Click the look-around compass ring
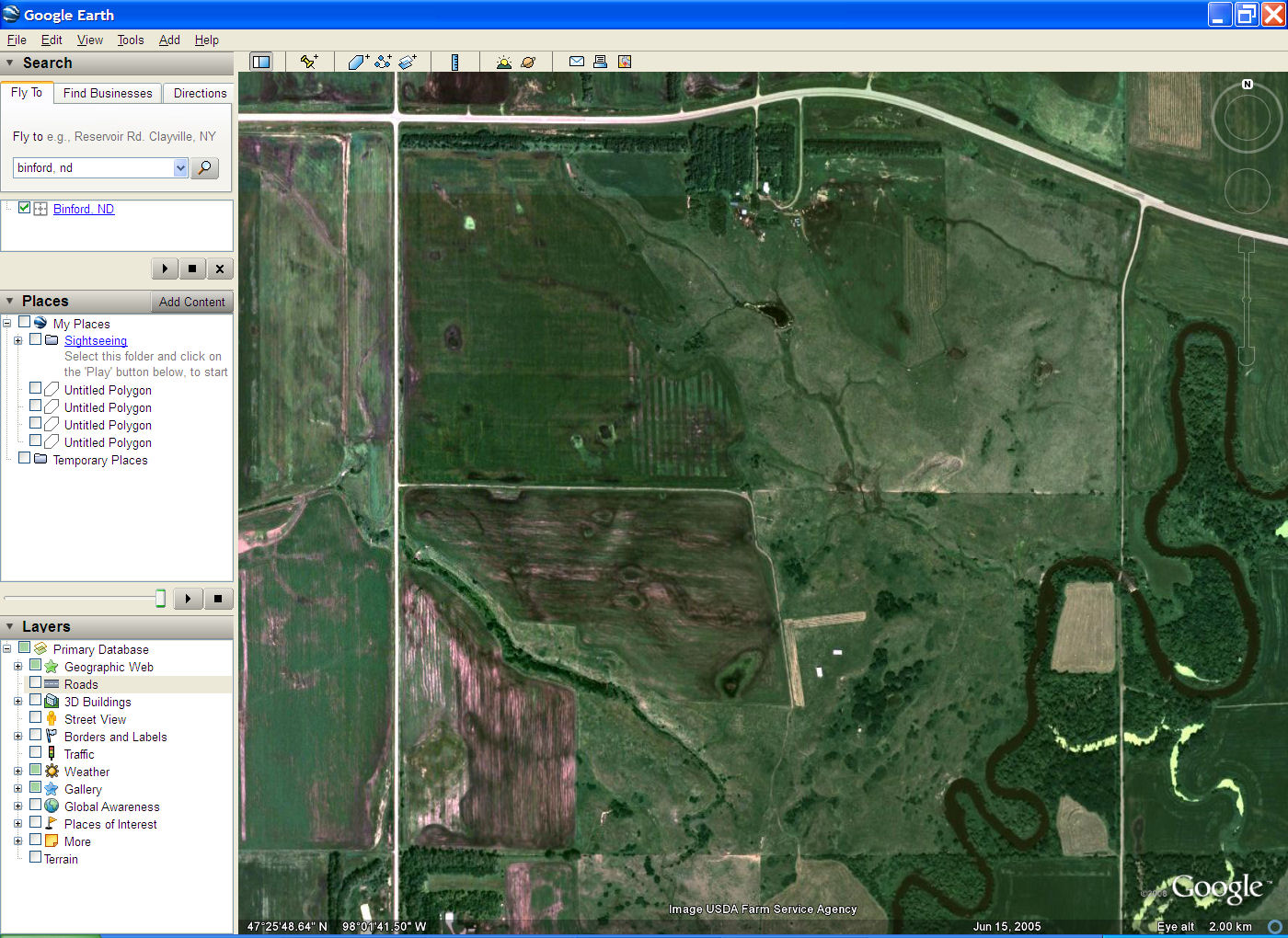Image resolution: width=1288 pixels, height=938 pixels. (x=1248, y=118)
